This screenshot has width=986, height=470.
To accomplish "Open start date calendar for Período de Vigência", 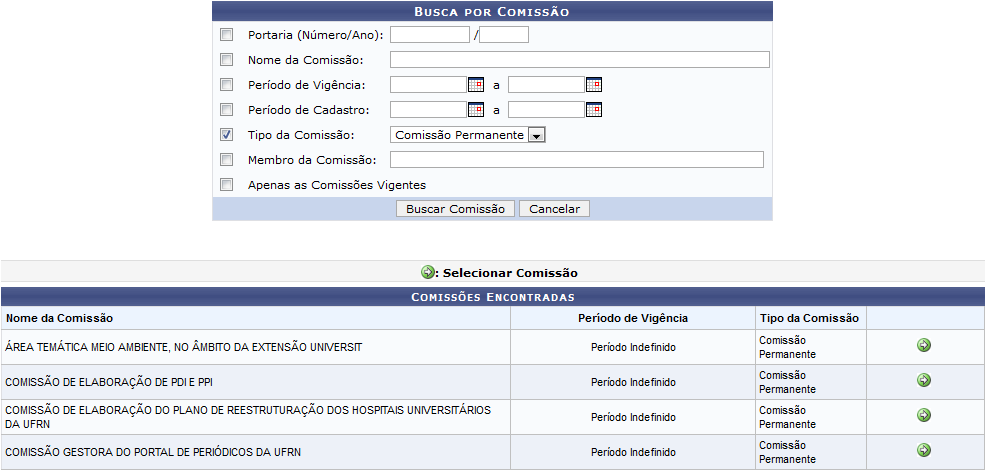I will click(x=476, y=85).
